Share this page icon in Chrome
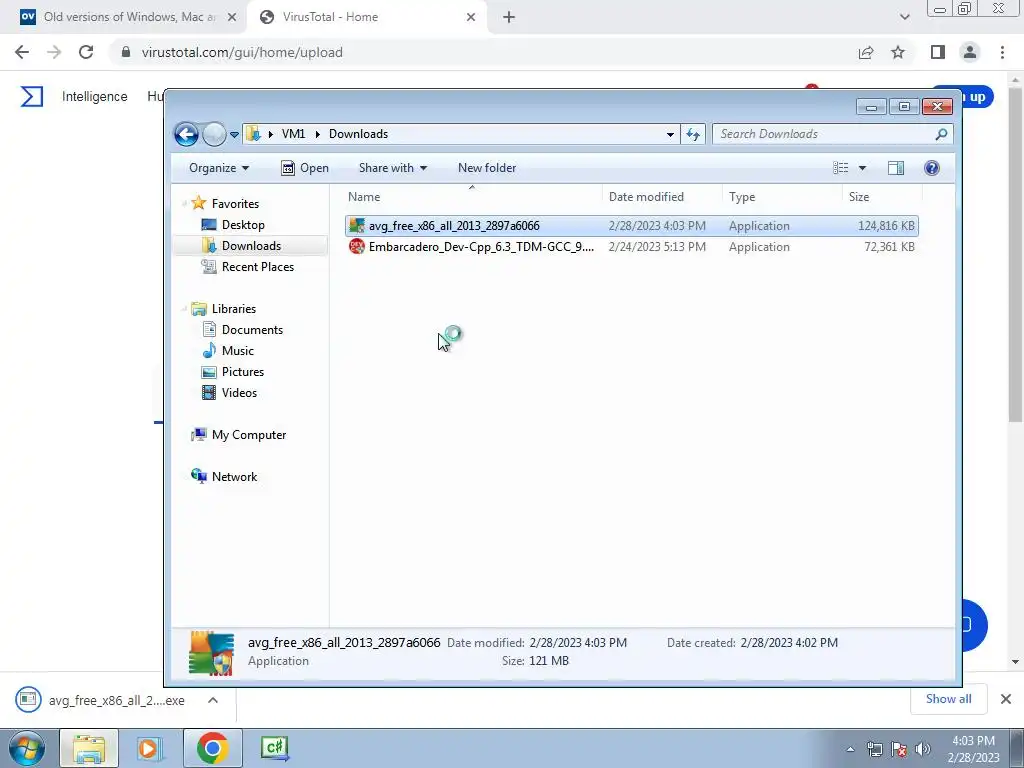The image size is (1024, 768). [x=866, y=52]
